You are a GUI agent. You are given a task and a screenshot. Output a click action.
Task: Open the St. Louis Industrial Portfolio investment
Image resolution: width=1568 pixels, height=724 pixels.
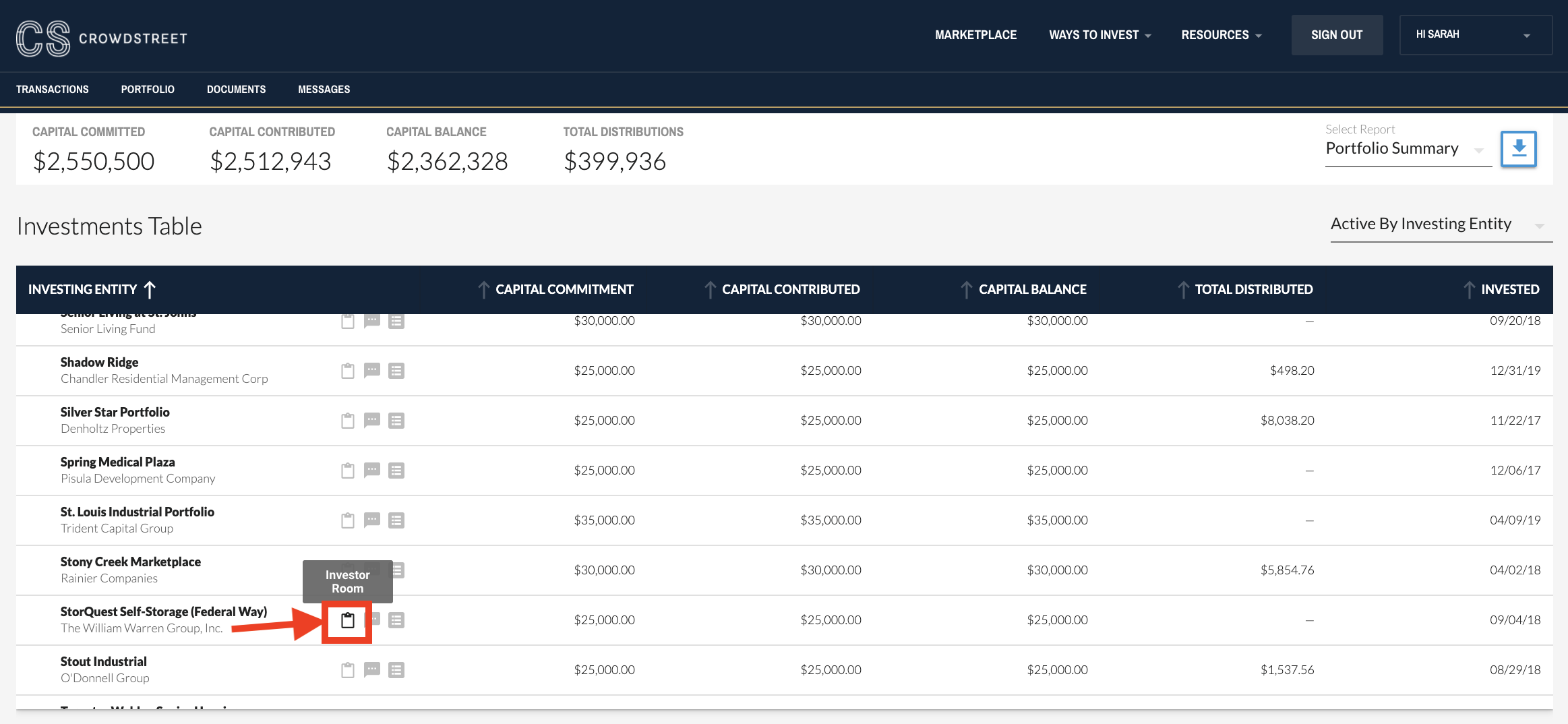[138, 512]
